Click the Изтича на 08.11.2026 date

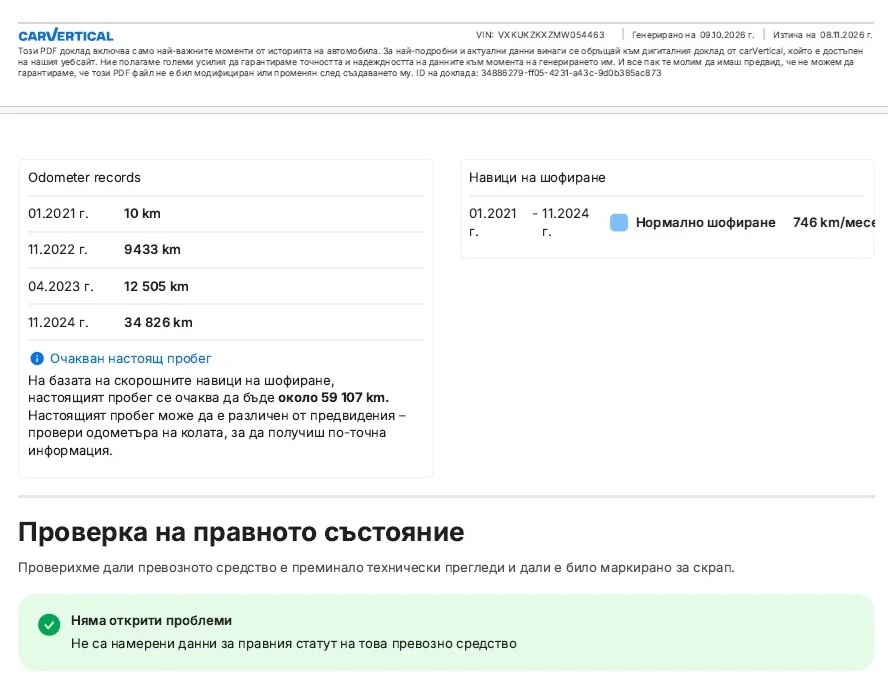823,35
